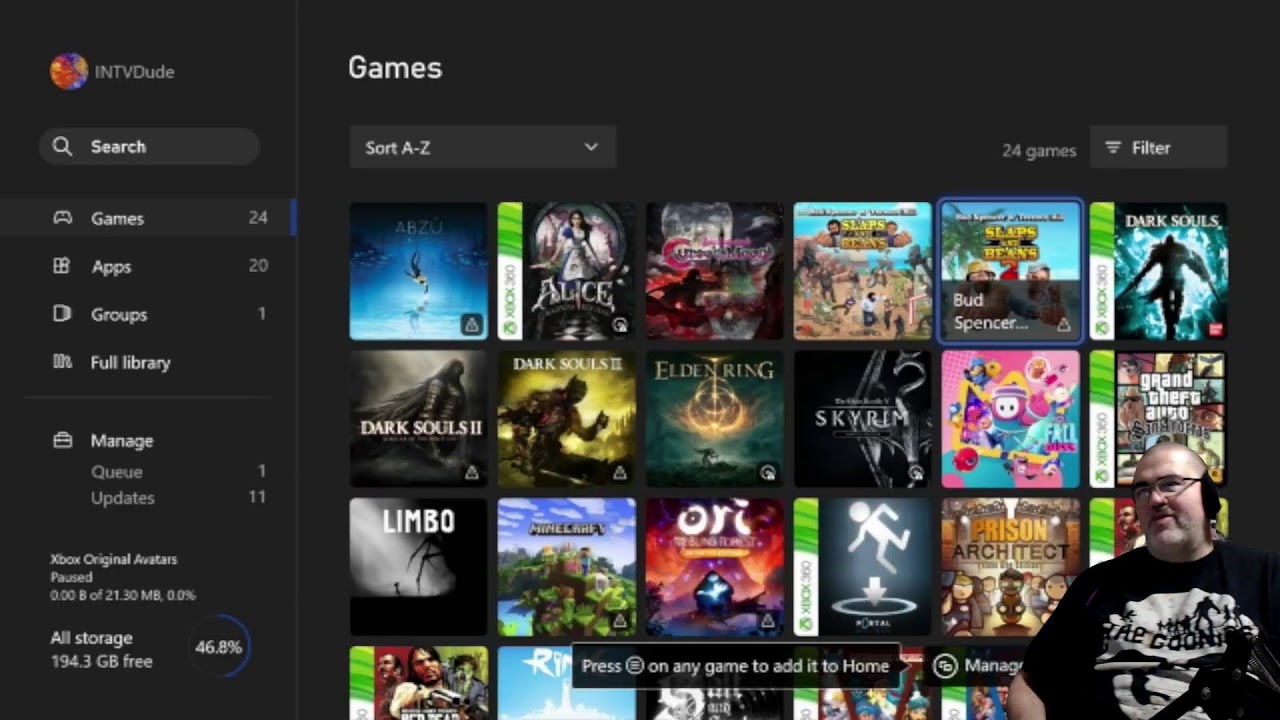Select the Full library books icon

click(x=62, y=362)
